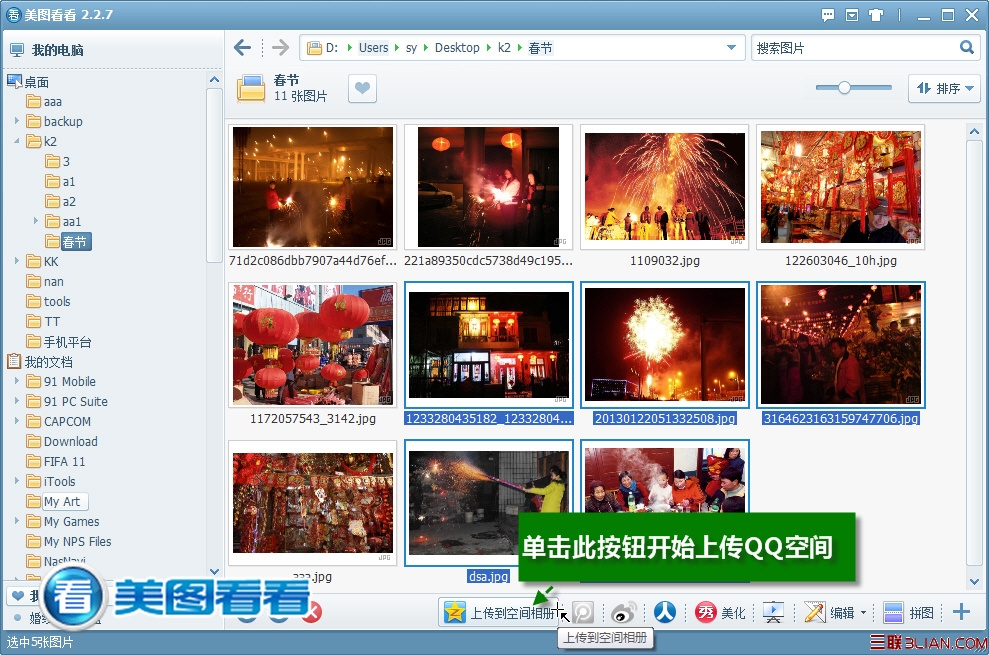
Task: Open the feedback chat bubble icon
Action: tap(828, 15)
